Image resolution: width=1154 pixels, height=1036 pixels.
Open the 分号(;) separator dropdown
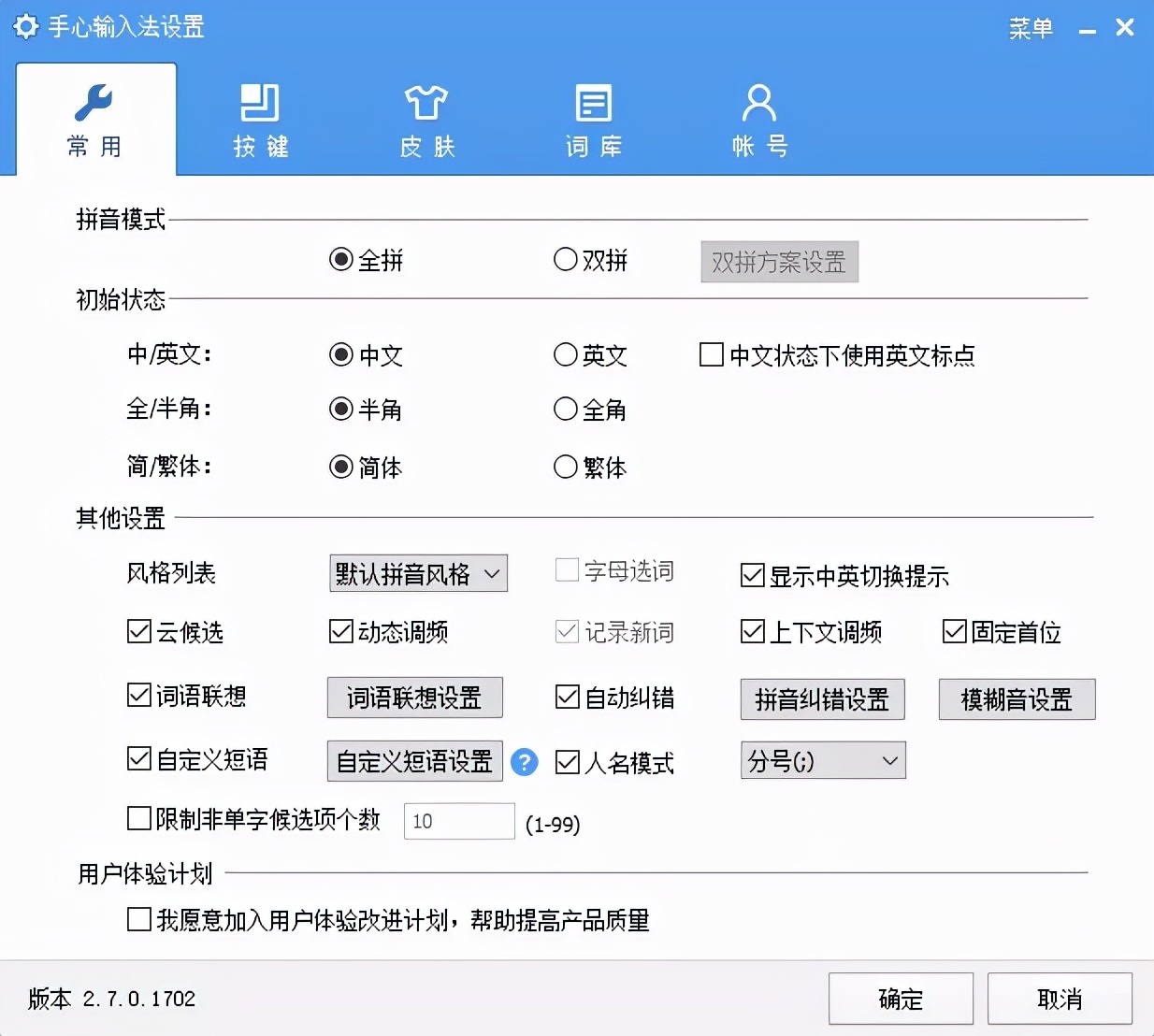click(822, 760)
